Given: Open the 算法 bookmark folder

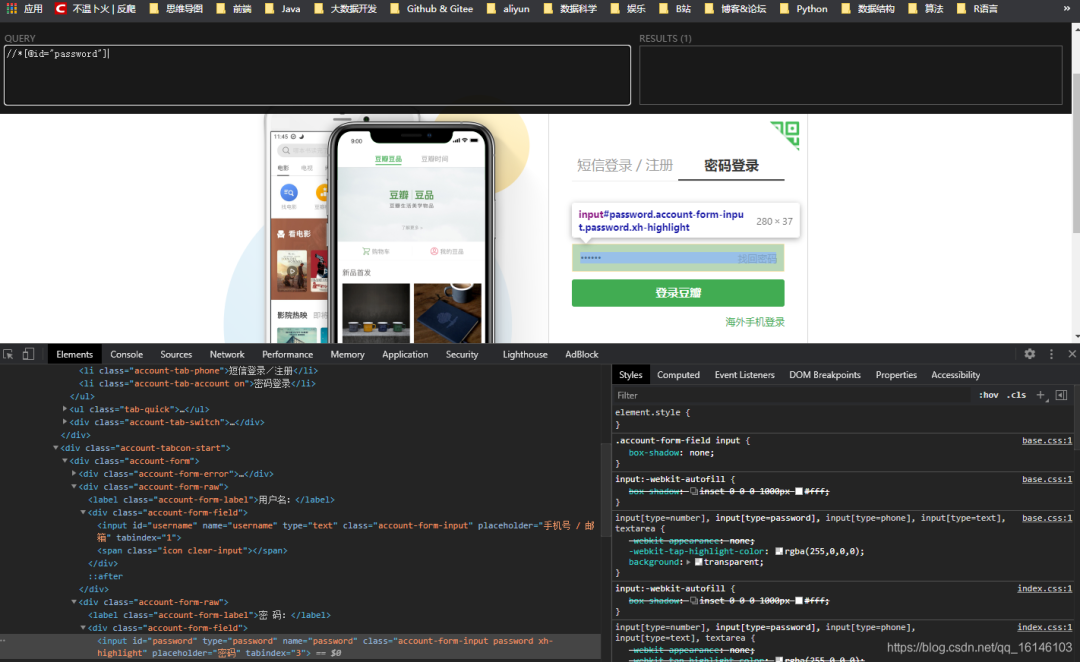Looking at the screenshot, I should coord(926,9).
